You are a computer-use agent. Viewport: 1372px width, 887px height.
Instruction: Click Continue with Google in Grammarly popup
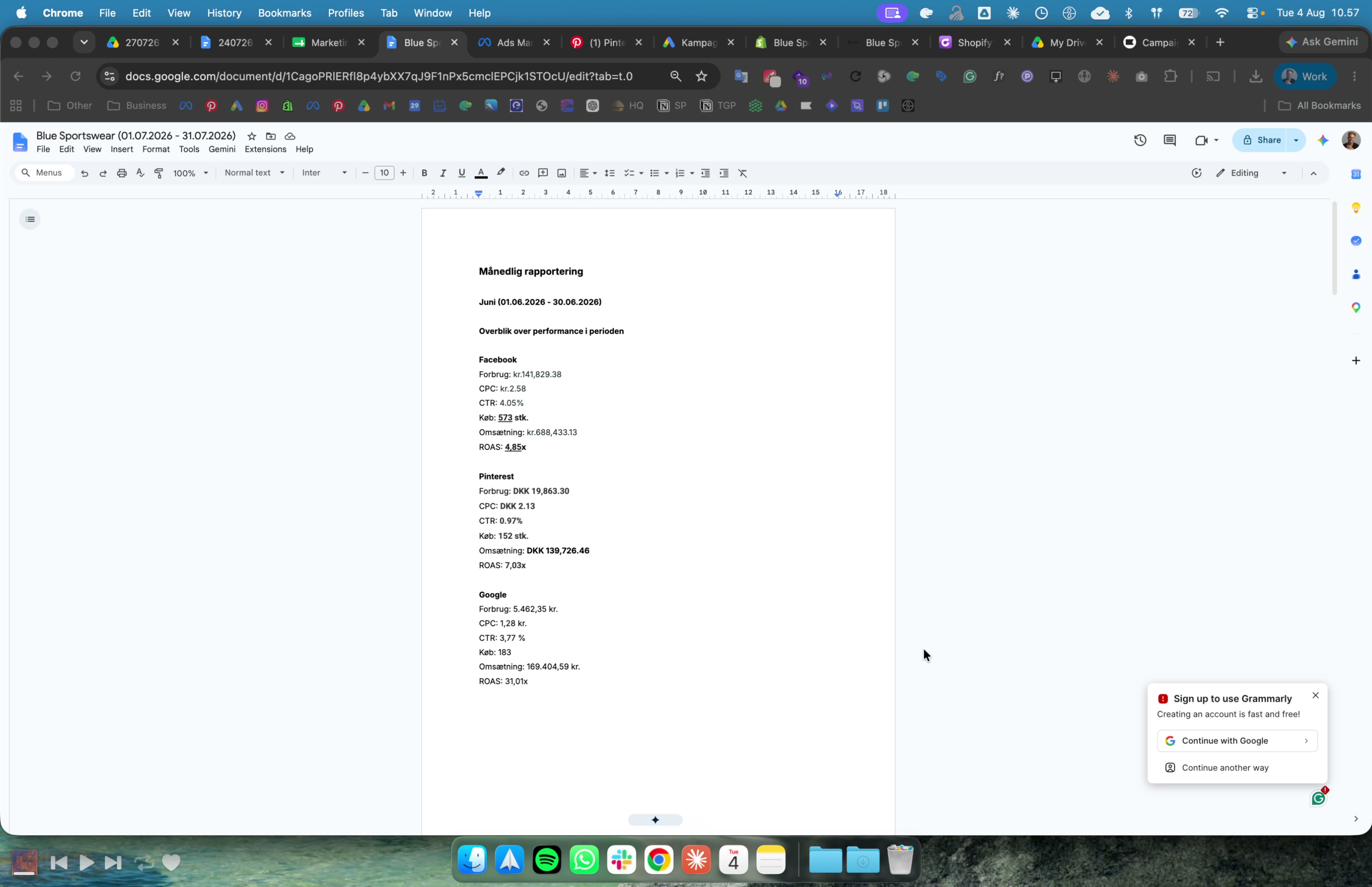coord(1236,741)
